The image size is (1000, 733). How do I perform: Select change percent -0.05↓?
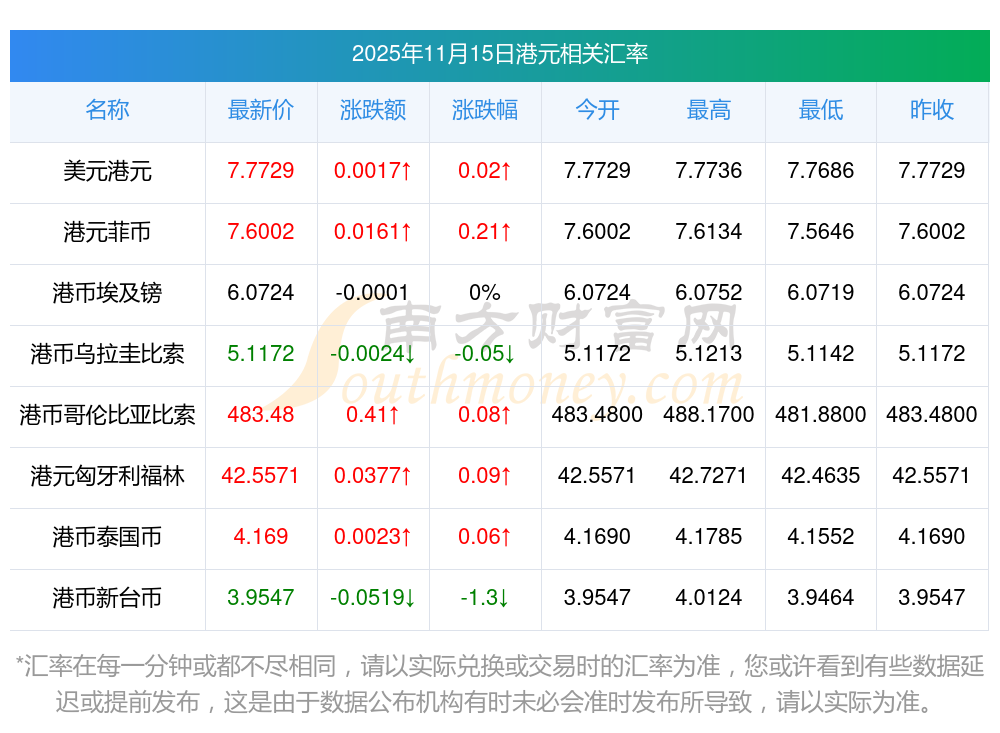coord(485,353)
